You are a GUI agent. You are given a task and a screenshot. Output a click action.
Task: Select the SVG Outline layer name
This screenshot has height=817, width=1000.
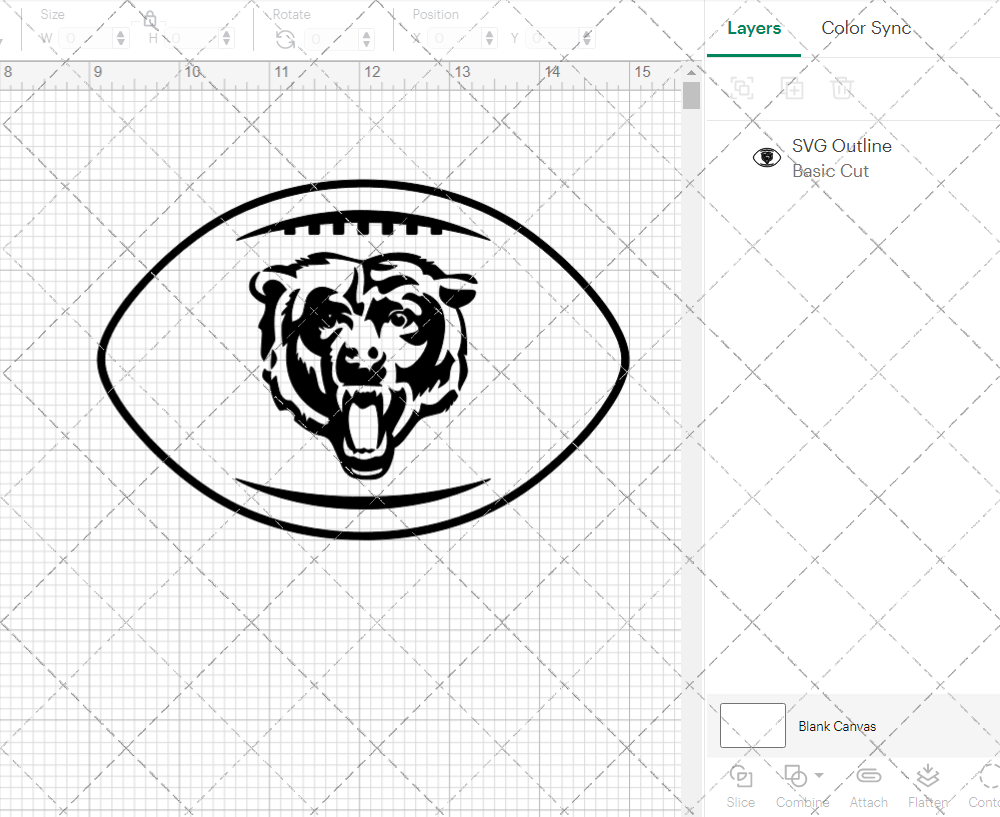841,146
